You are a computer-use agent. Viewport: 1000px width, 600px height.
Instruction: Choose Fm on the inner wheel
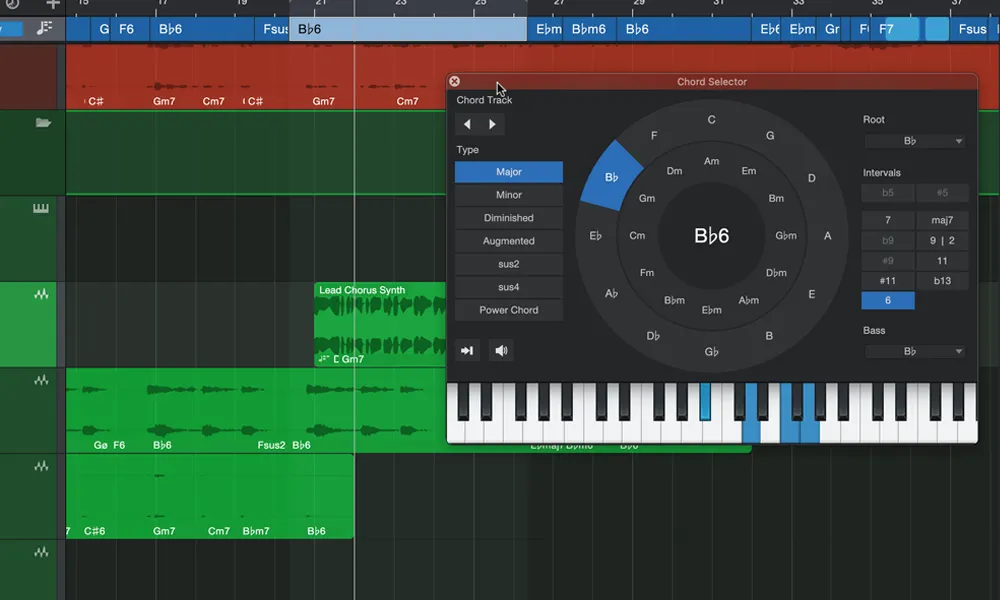(647, 272)
